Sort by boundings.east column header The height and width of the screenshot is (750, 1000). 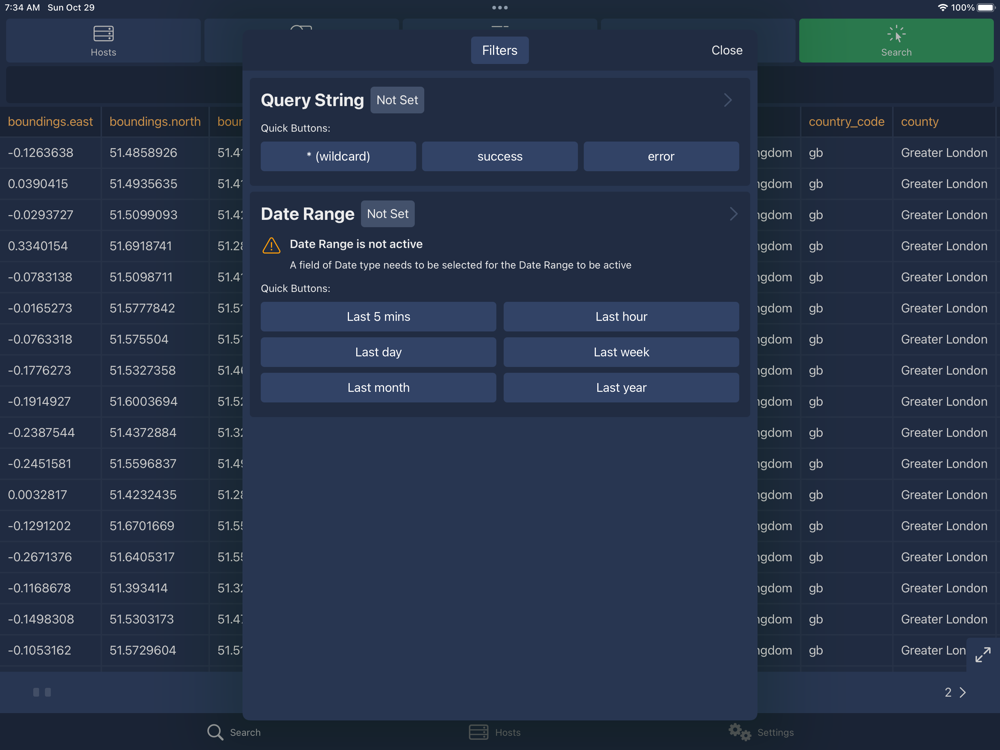(x=50, y=122)
